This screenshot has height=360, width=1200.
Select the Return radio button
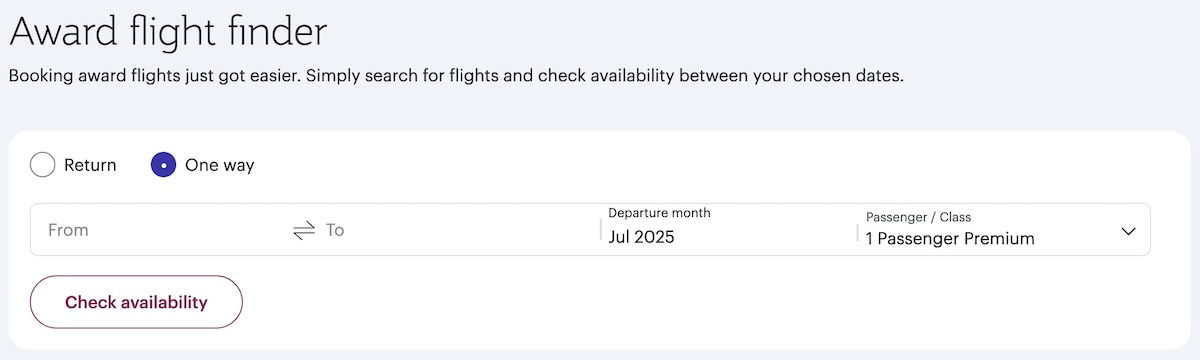click(43, 165)
